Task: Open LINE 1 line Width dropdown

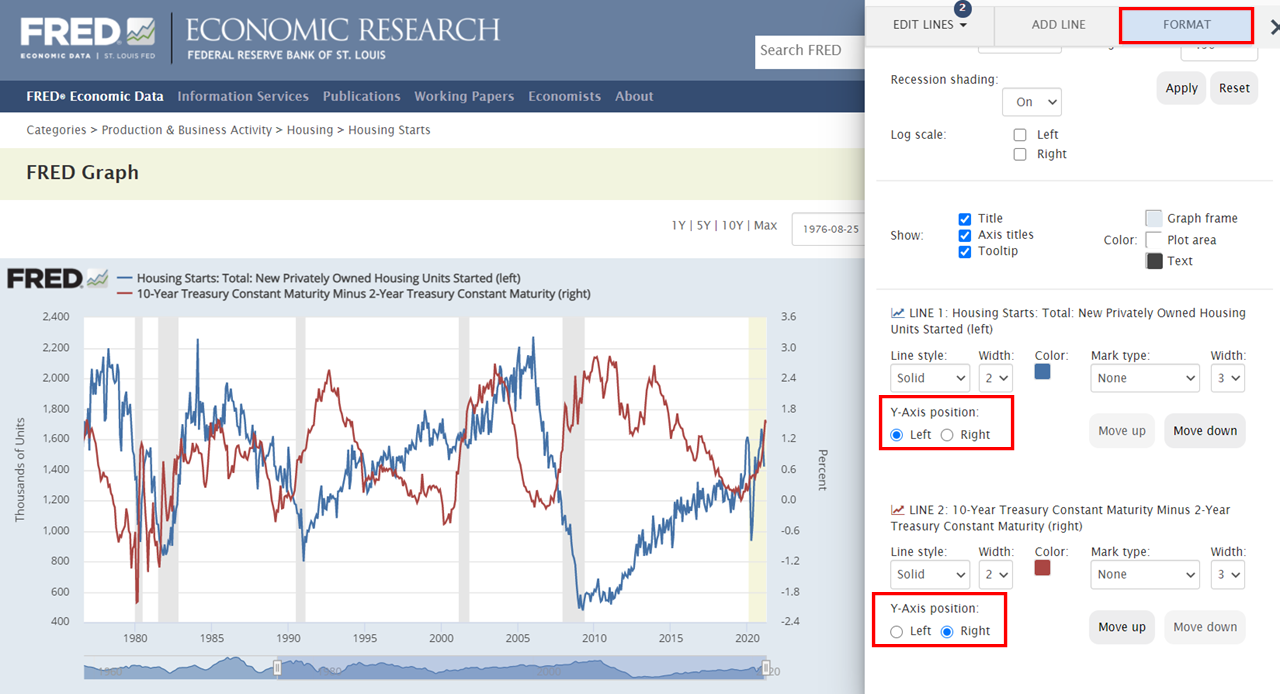Action: (995, 378)
